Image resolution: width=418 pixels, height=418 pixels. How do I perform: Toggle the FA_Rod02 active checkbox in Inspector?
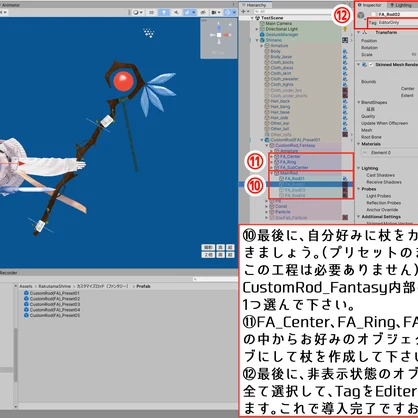[374, 14]
